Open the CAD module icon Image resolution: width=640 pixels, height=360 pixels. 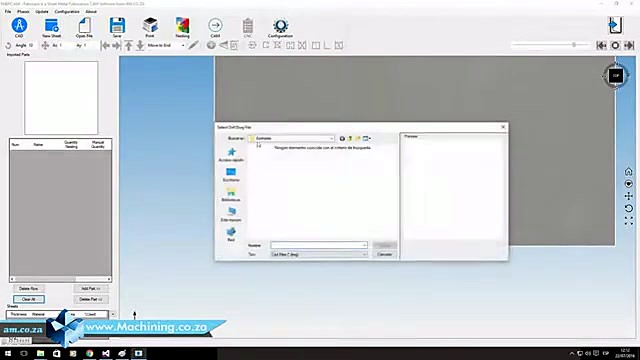coord(19,26)
